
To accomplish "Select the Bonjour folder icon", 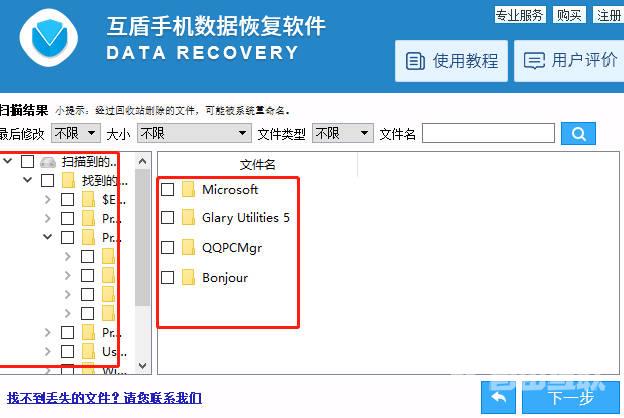I will tap(188, 277).
